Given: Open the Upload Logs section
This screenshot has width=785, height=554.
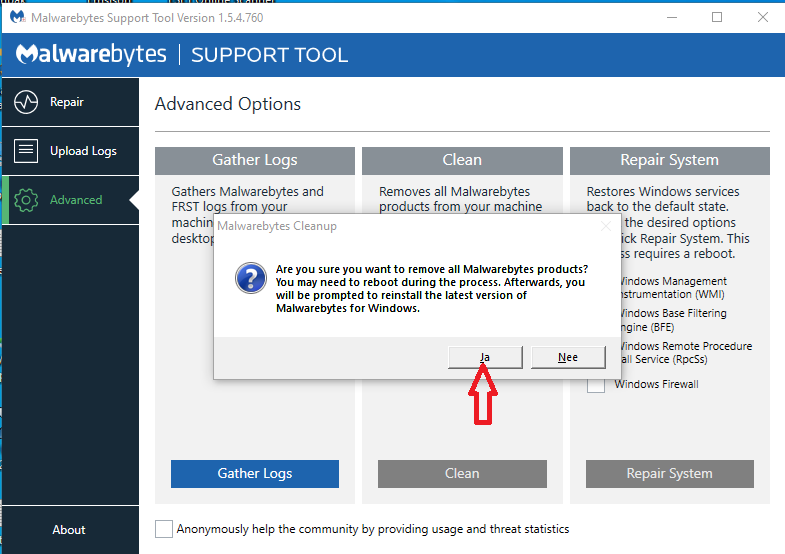Looking at the screenshot, I should click(71, 151).
